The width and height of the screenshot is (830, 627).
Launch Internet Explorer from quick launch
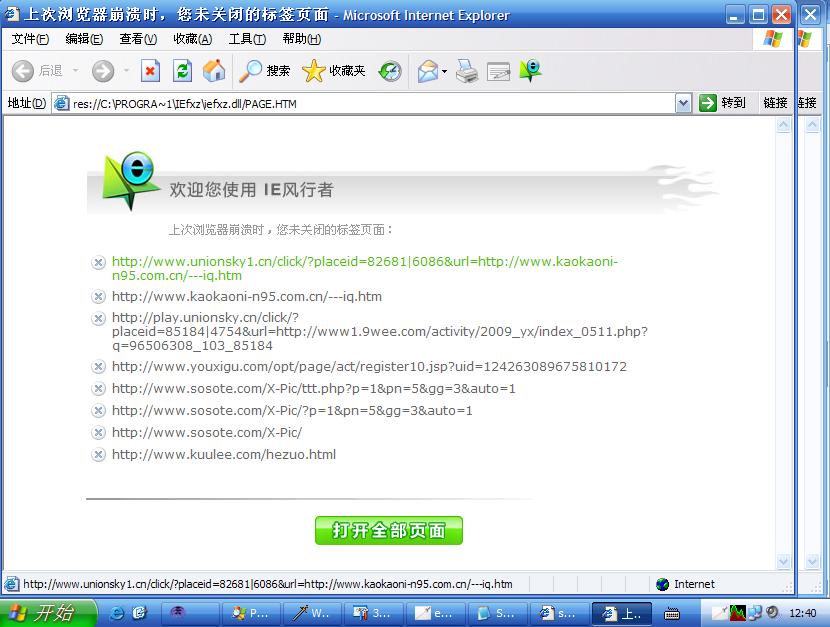[117, 613]
